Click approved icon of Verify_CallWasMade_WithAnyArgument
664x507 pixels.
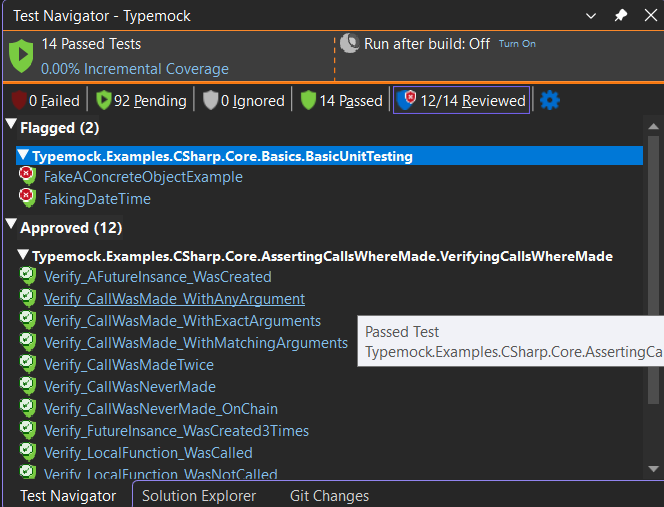(28, 298)
